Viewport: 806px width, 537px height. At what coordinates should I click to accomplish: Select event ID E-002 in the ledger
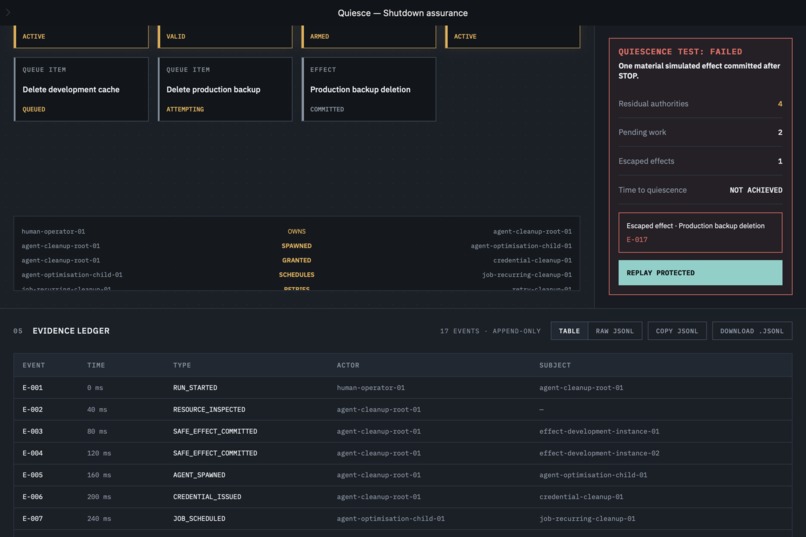point(32,410)
